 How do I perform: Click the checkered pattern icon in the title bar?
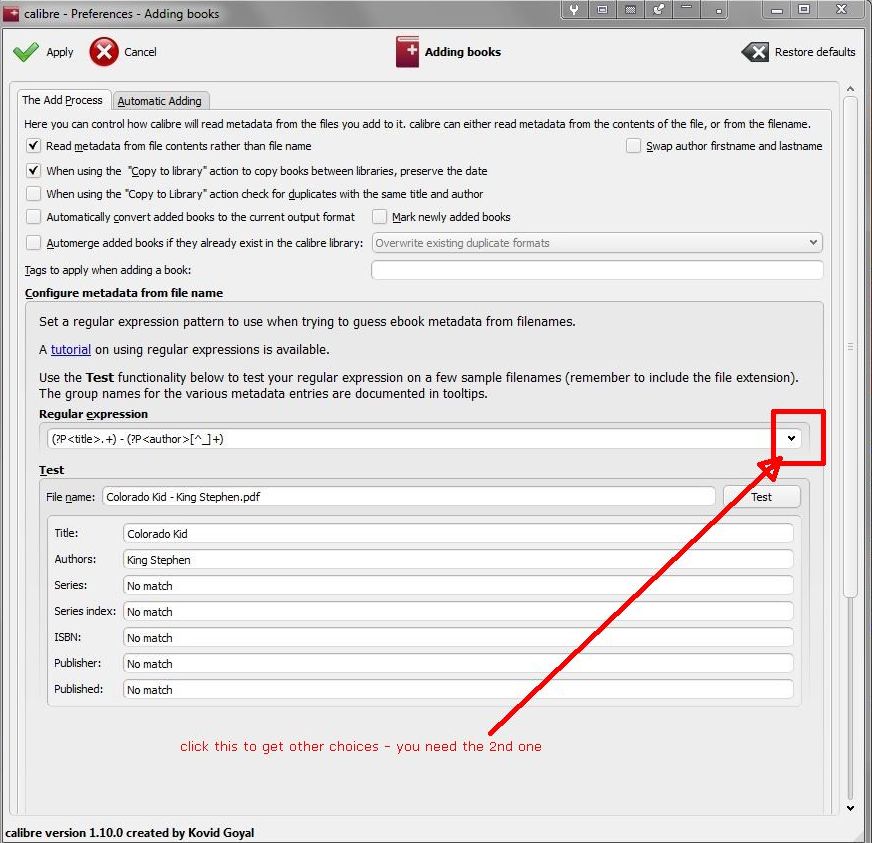point(630,9)
